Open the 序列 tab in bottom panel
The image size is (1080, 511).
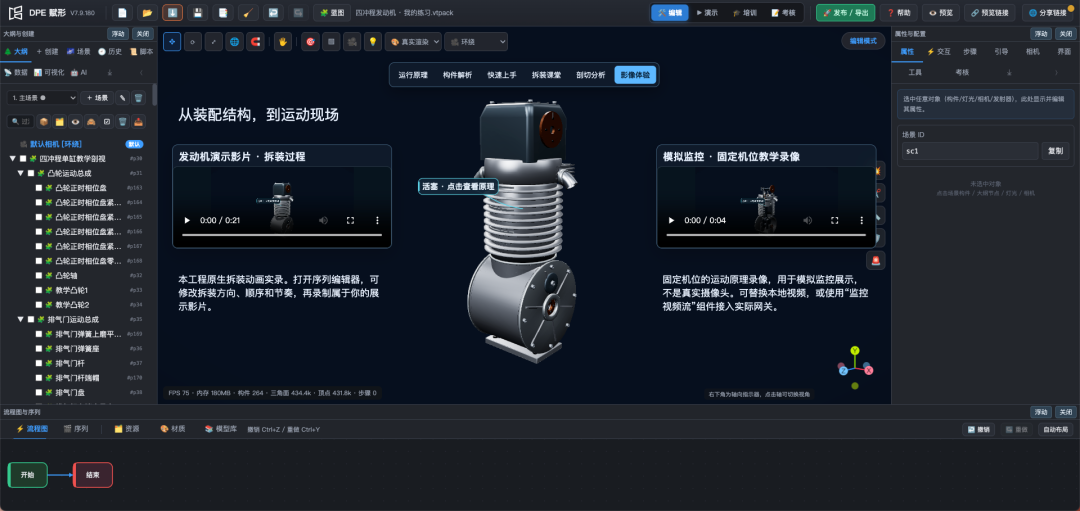coord(76,429)
